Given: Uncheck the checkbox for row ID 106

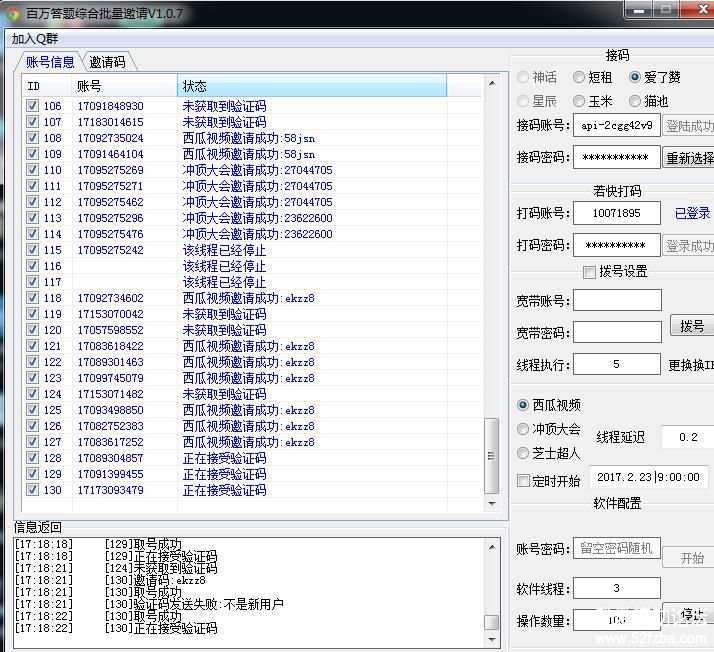Looking at the screenshot, I should point(32,106).
